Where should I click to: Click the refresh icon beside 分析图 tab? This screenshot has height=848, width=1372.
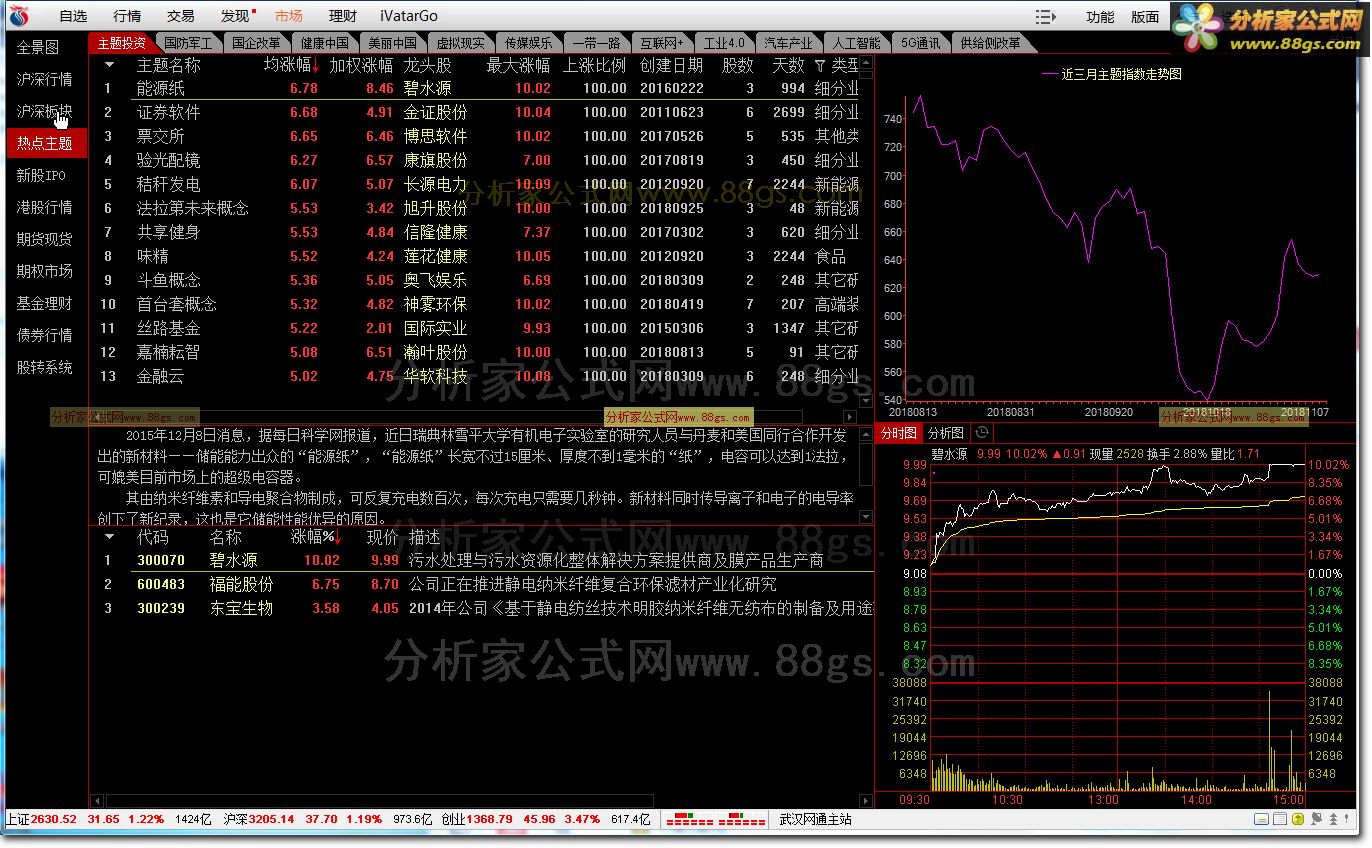coord(982,433)
